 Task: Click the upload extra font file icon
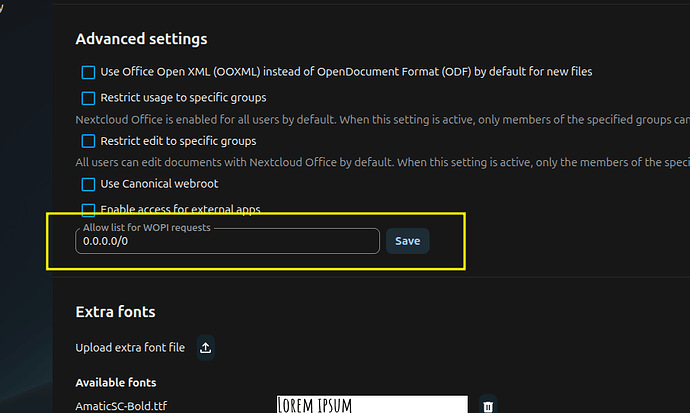[206, 347]
